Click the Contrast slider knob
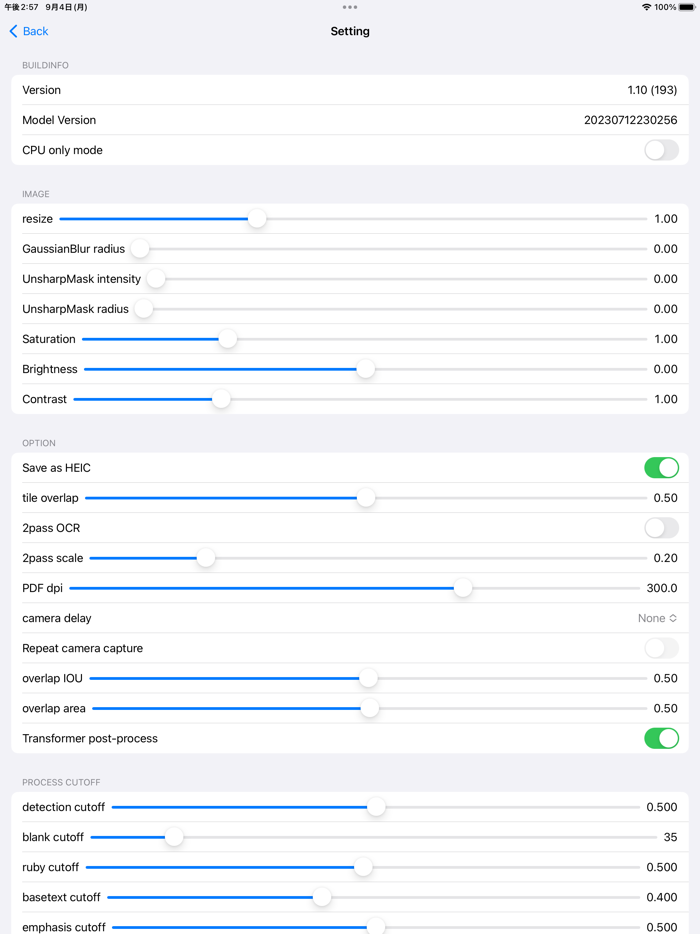 (x=221, y=399)
